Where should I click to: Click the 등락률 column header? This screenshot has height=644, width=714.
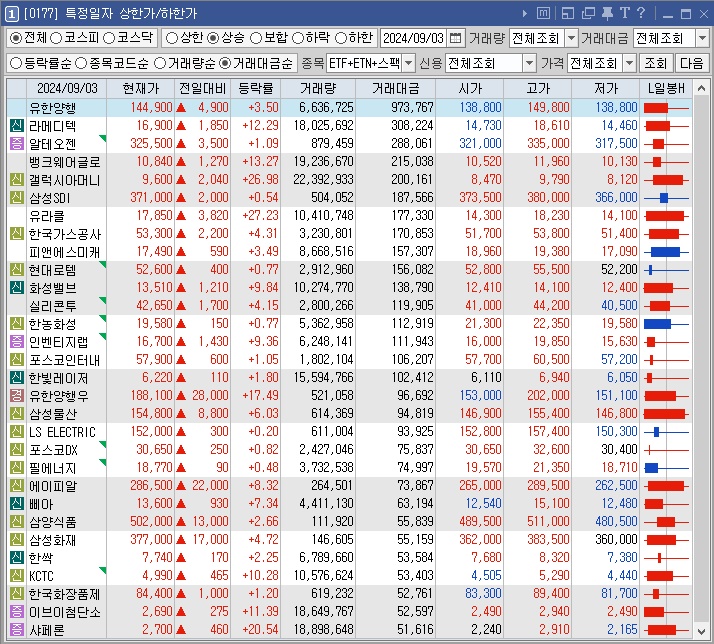point(256,88)
